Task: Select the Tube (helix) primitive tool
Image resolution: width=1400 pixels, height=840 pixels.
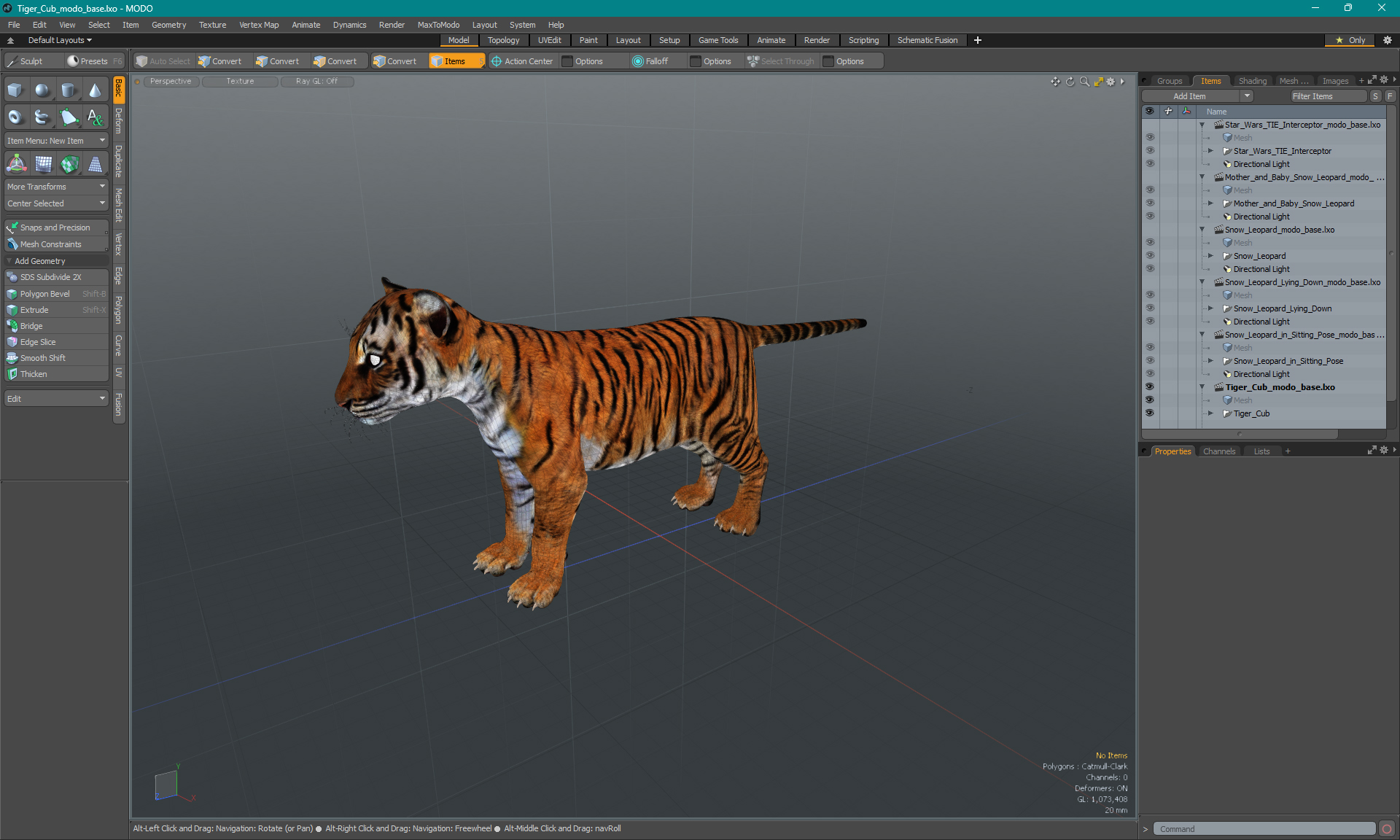Action: click(42, 117)
